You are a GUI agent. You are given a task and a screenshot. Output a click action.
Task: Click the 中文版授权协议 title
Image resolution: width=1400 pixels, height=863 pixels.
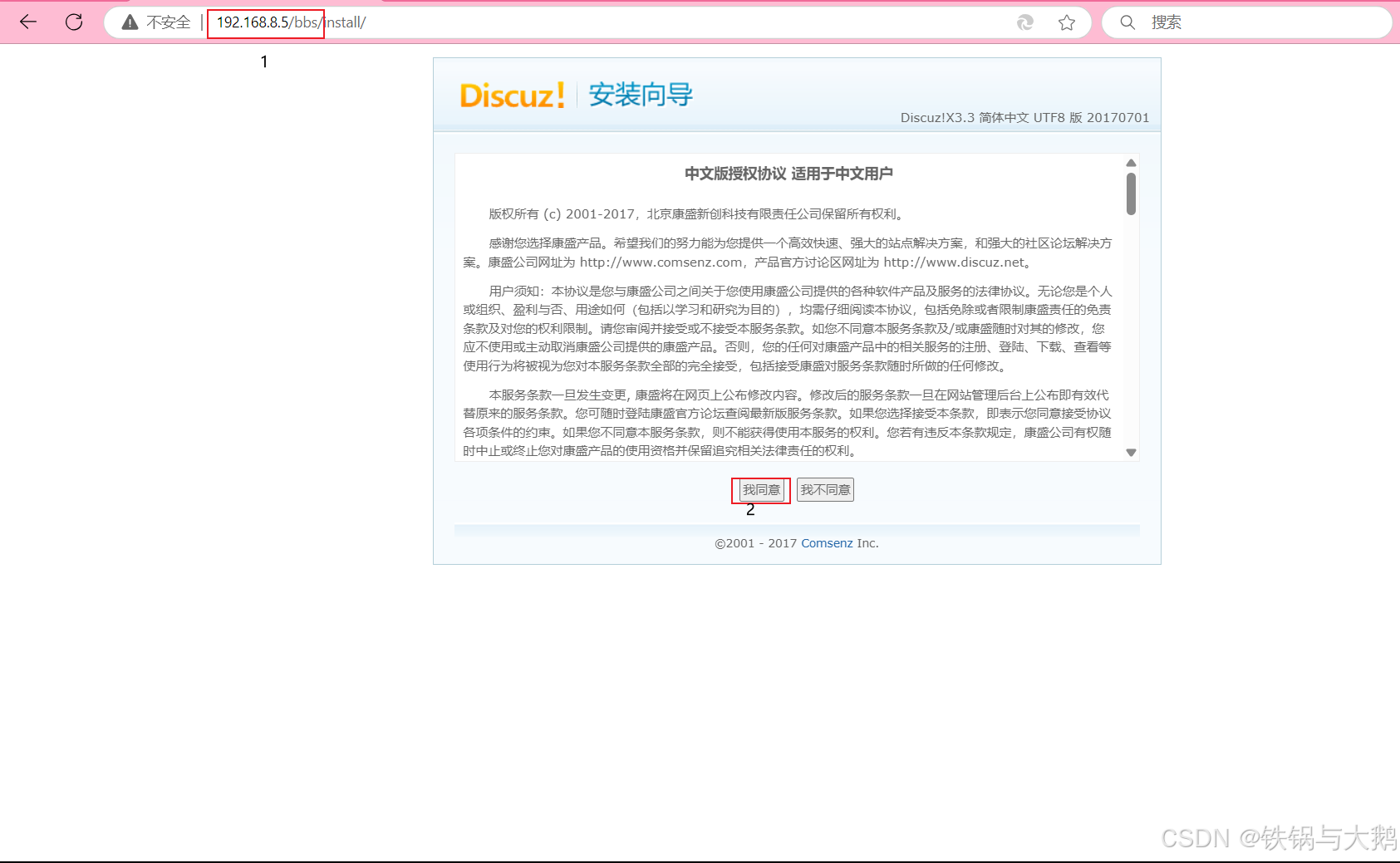[788, 174]
